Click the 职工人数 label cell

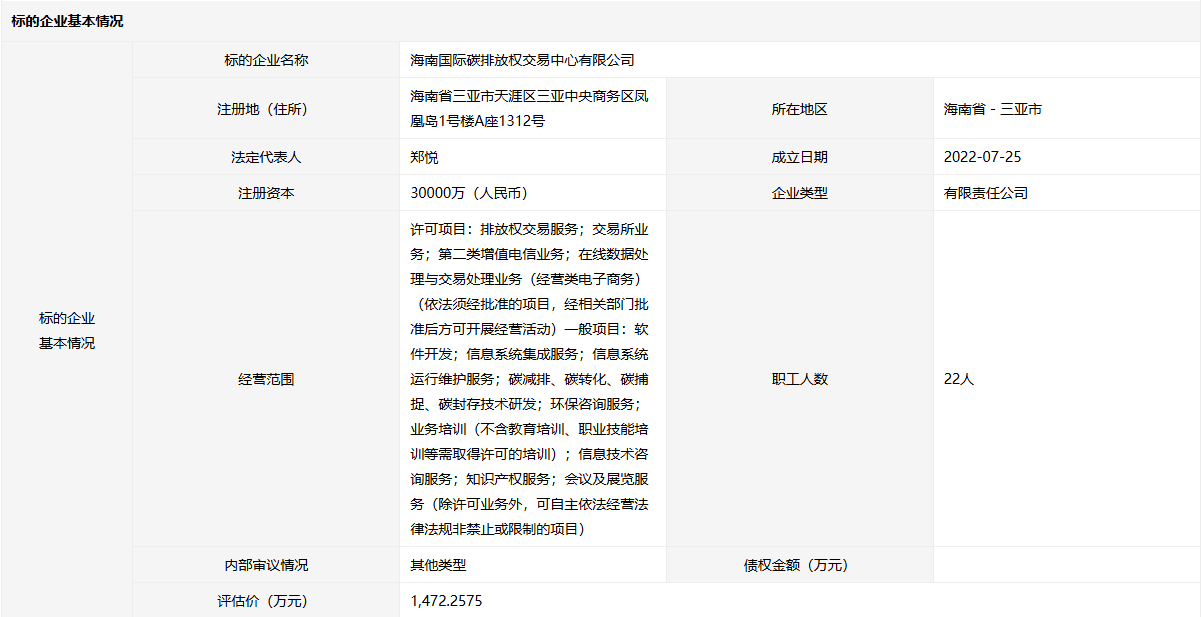click(x=799, y=379)
